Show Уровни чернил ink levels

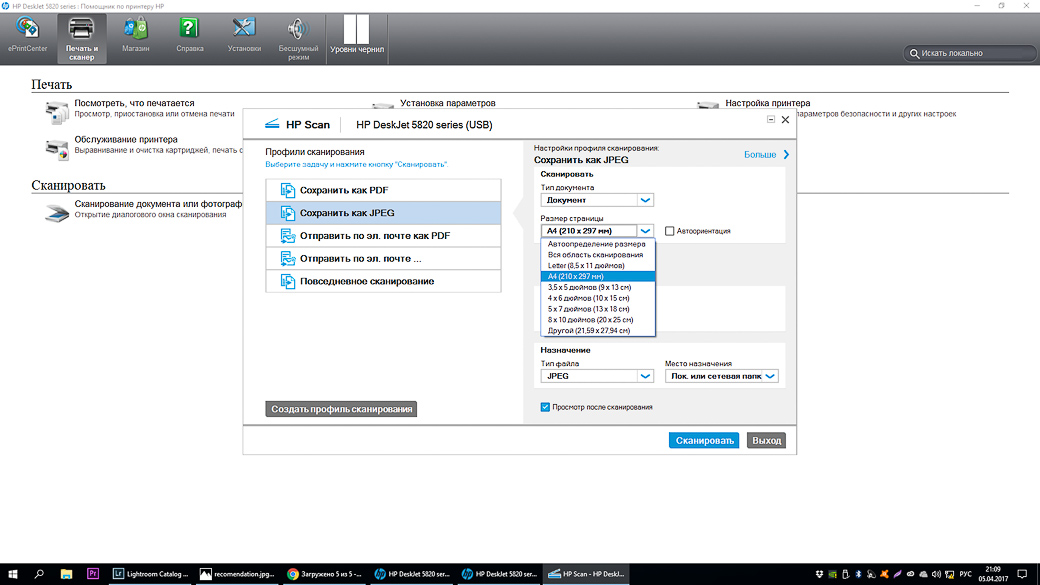pos(357,34)
